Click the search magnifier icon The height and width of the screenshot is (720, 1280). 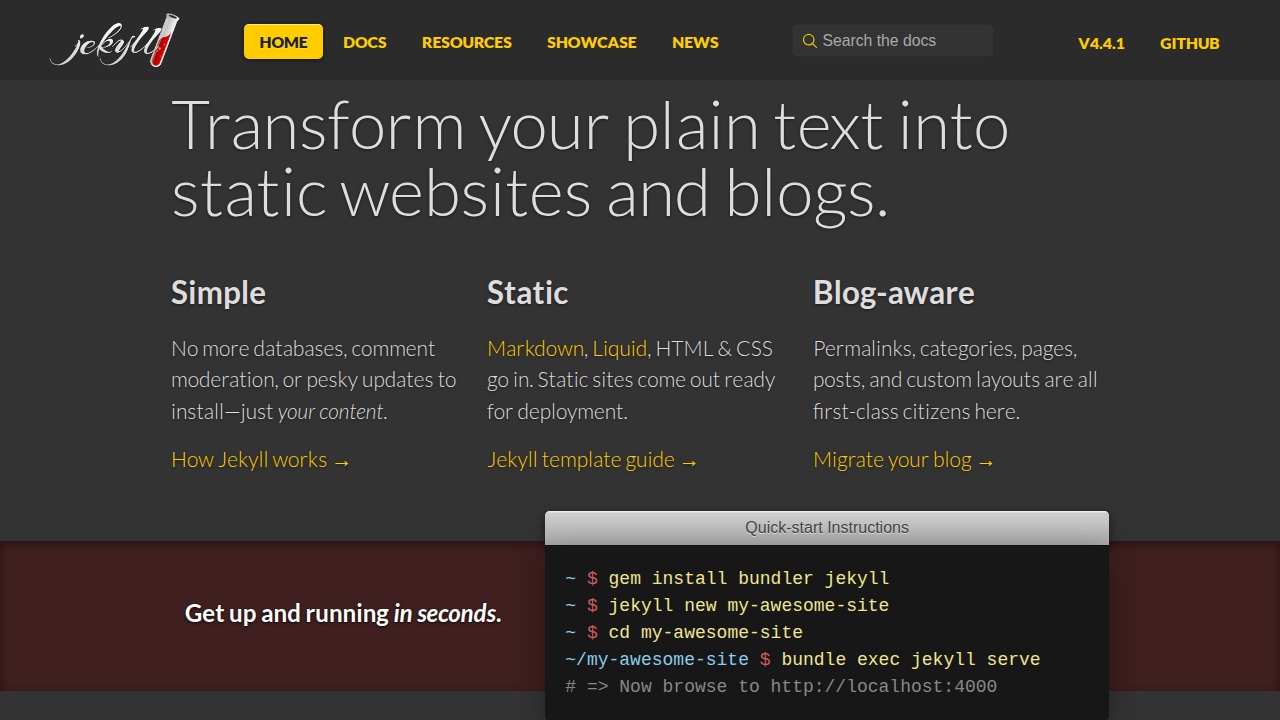pos(809,41)
